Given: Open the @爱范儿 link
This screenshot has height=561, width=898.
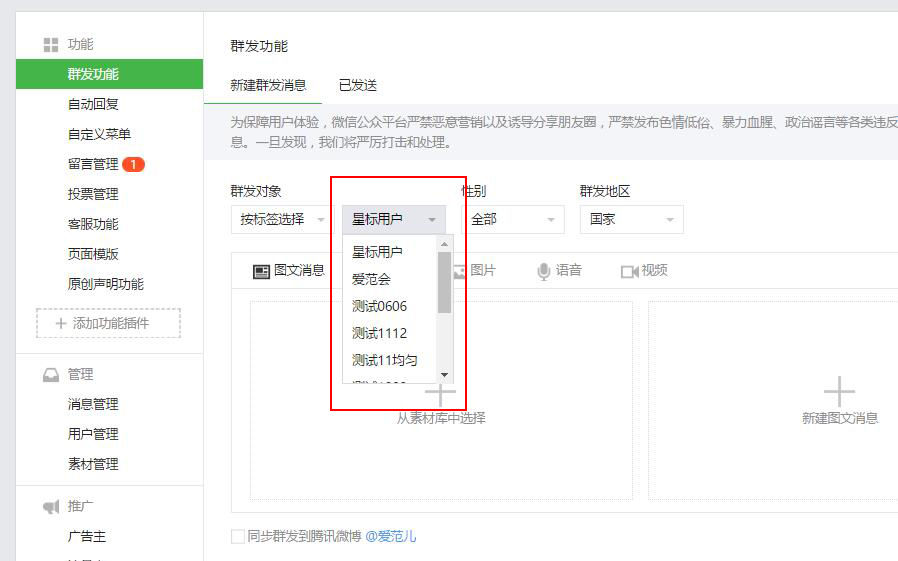Looking at the screenshot, I should (x=390, y=537).
